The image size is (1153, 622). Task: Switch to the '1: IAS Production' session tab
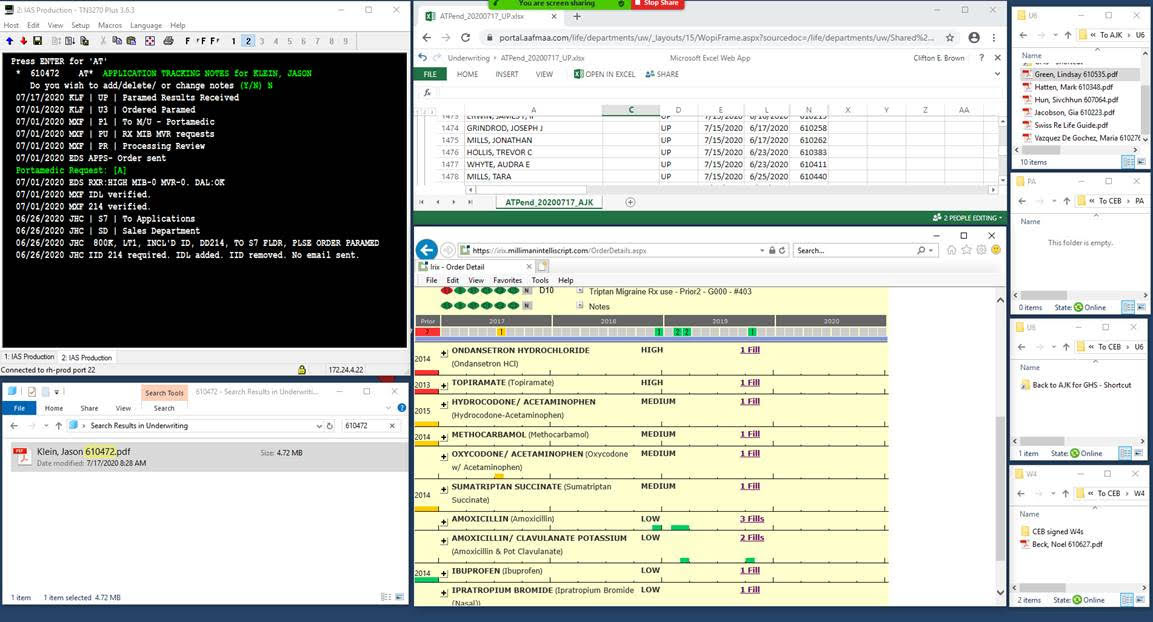point(29,357)
